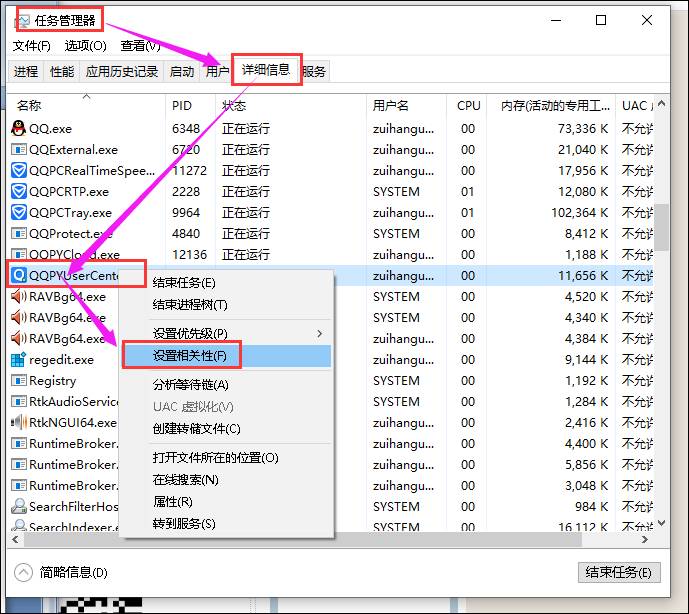Open the 文件(F) menu

(x=31, y=46)
